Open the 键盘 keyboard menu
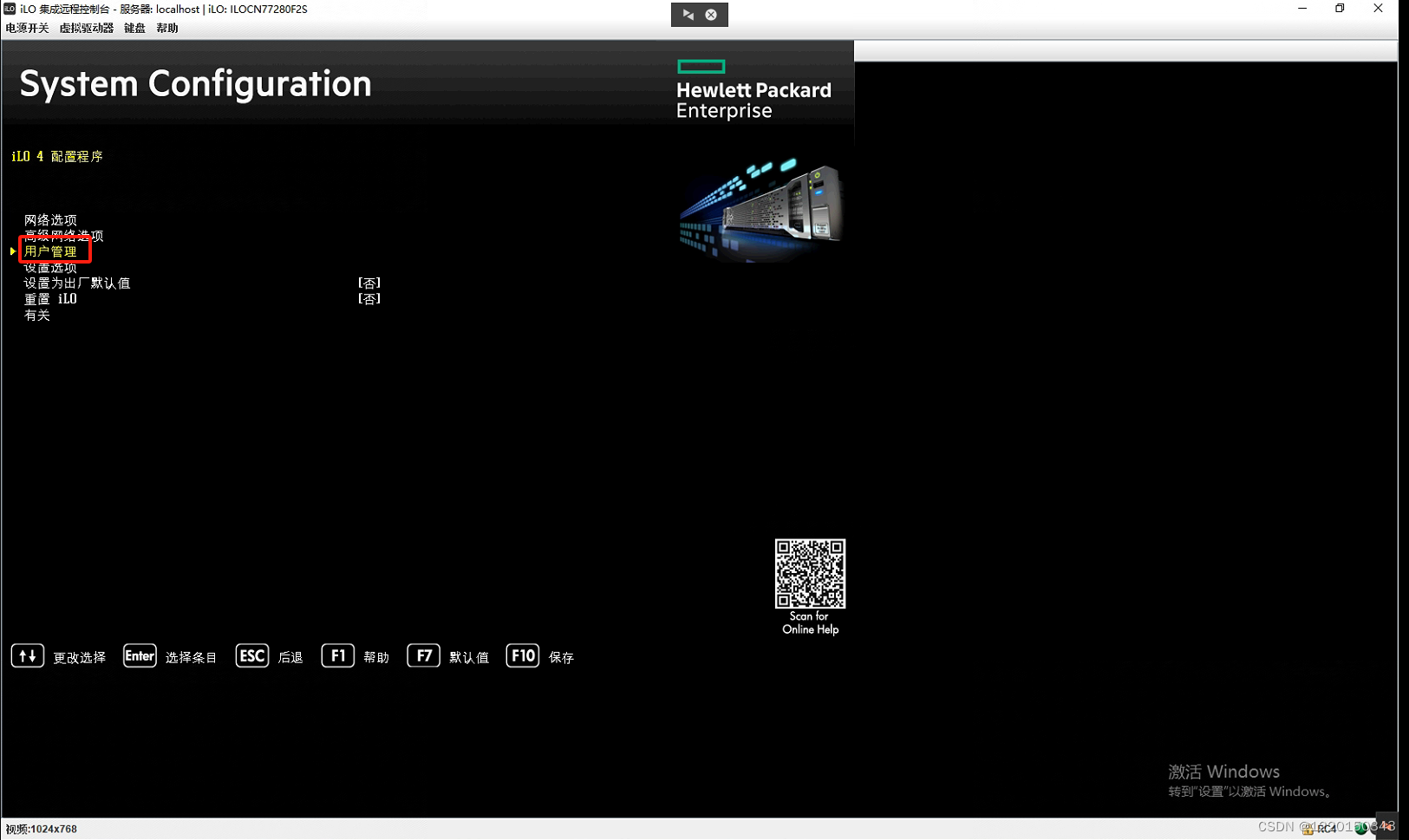This screenshot has width=1409, height=840. [134, 28]
